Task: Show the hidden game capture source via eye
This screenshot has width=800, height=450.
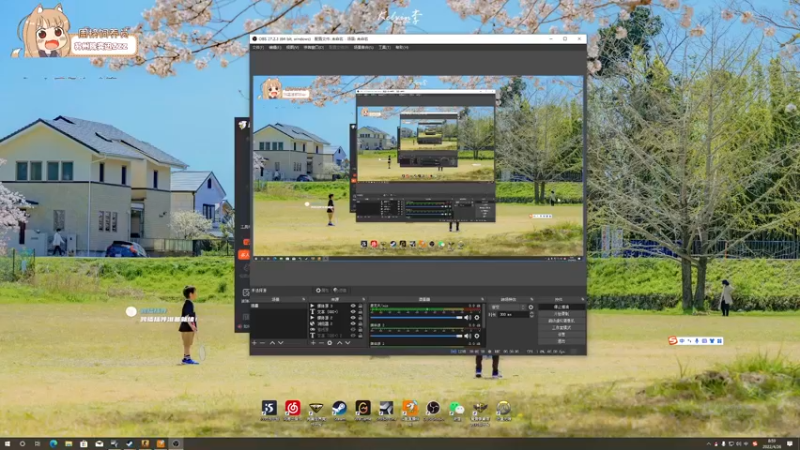Action: (x=353, y=330)
